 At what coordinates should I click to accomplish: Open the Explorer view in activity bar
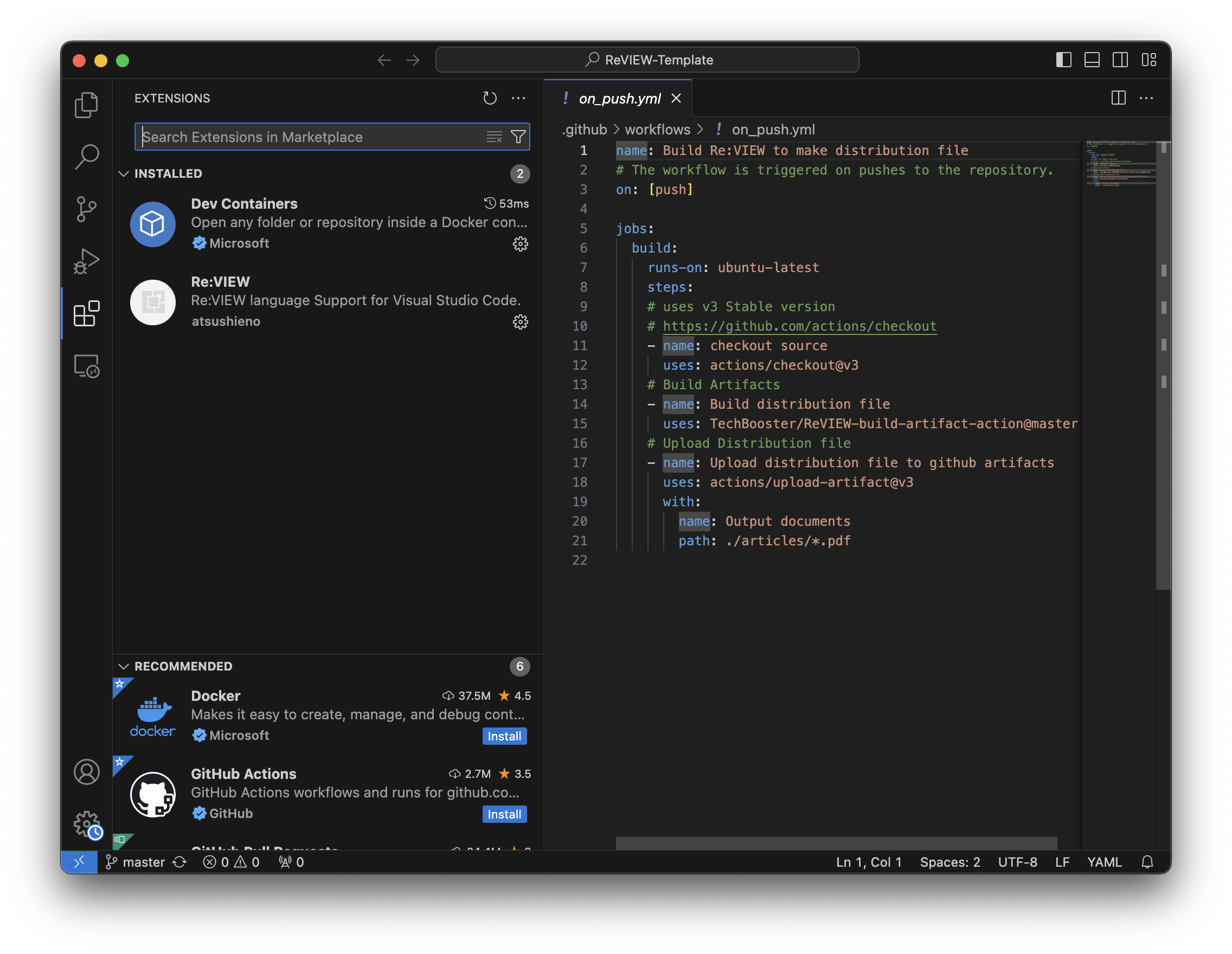86,105
